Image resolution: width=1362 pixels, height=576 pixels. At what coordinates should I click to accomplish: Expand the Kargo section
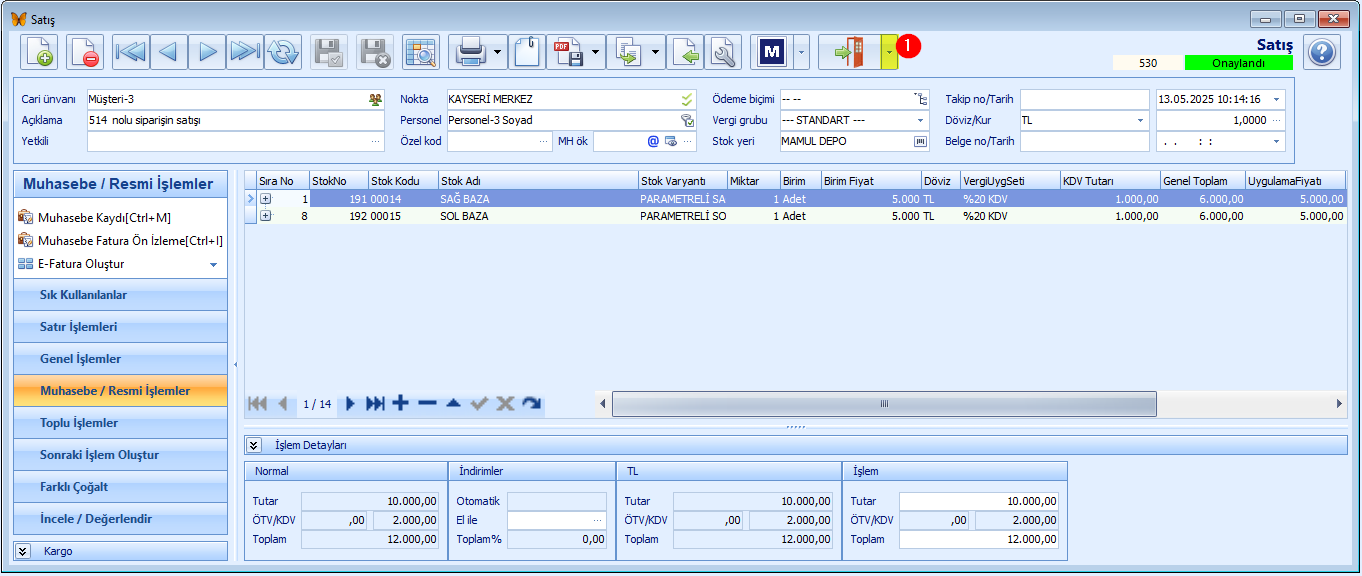point(23,551)
